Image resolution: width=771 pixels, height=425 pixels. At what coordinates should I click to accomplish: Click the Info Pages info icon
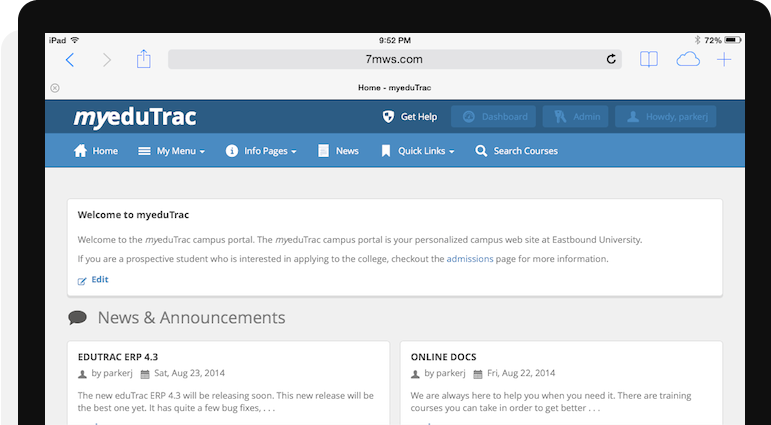click(x=232, y=151)
